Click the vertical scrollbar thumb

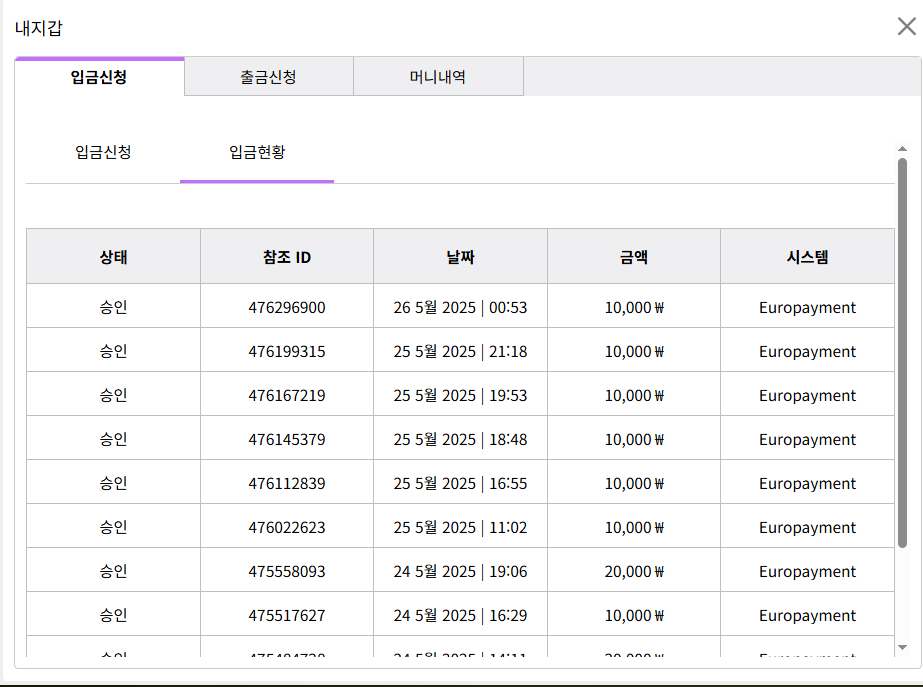tap(902, 350)
